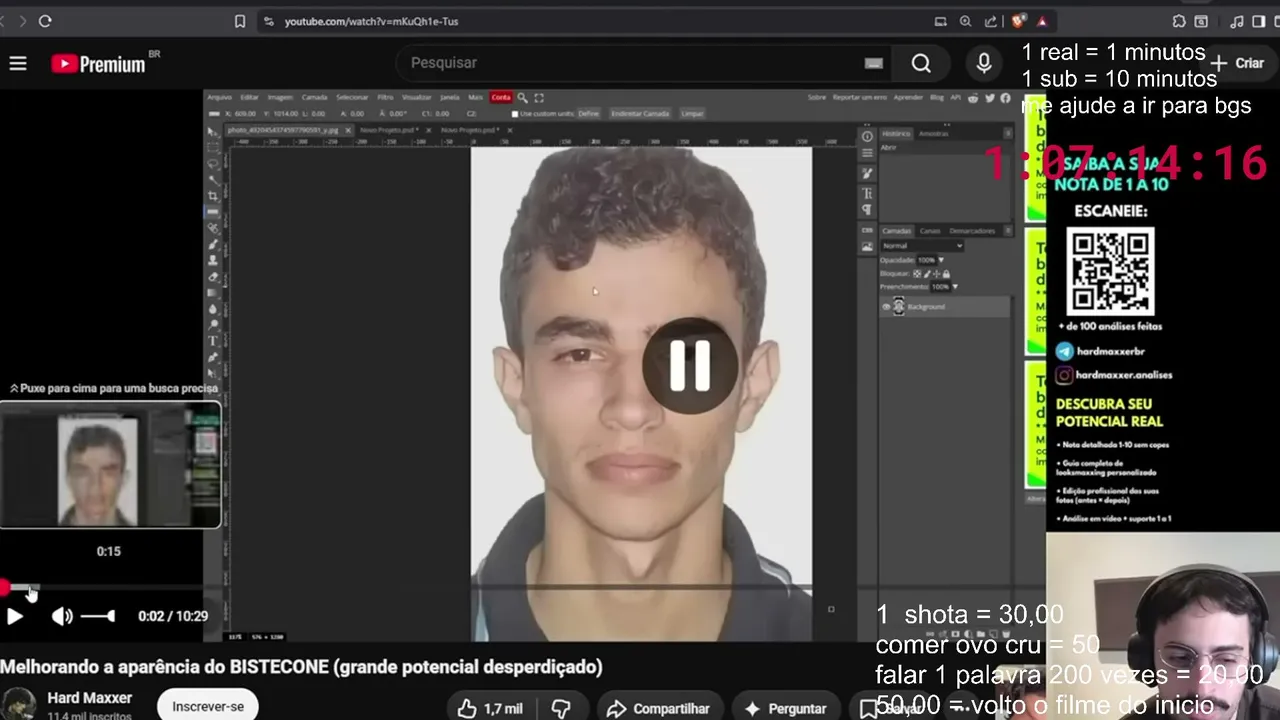Open the Editar menu in Photopea
Image resolution: width=1280 pixels, height=720 pixels.
(x=249, y=97)
